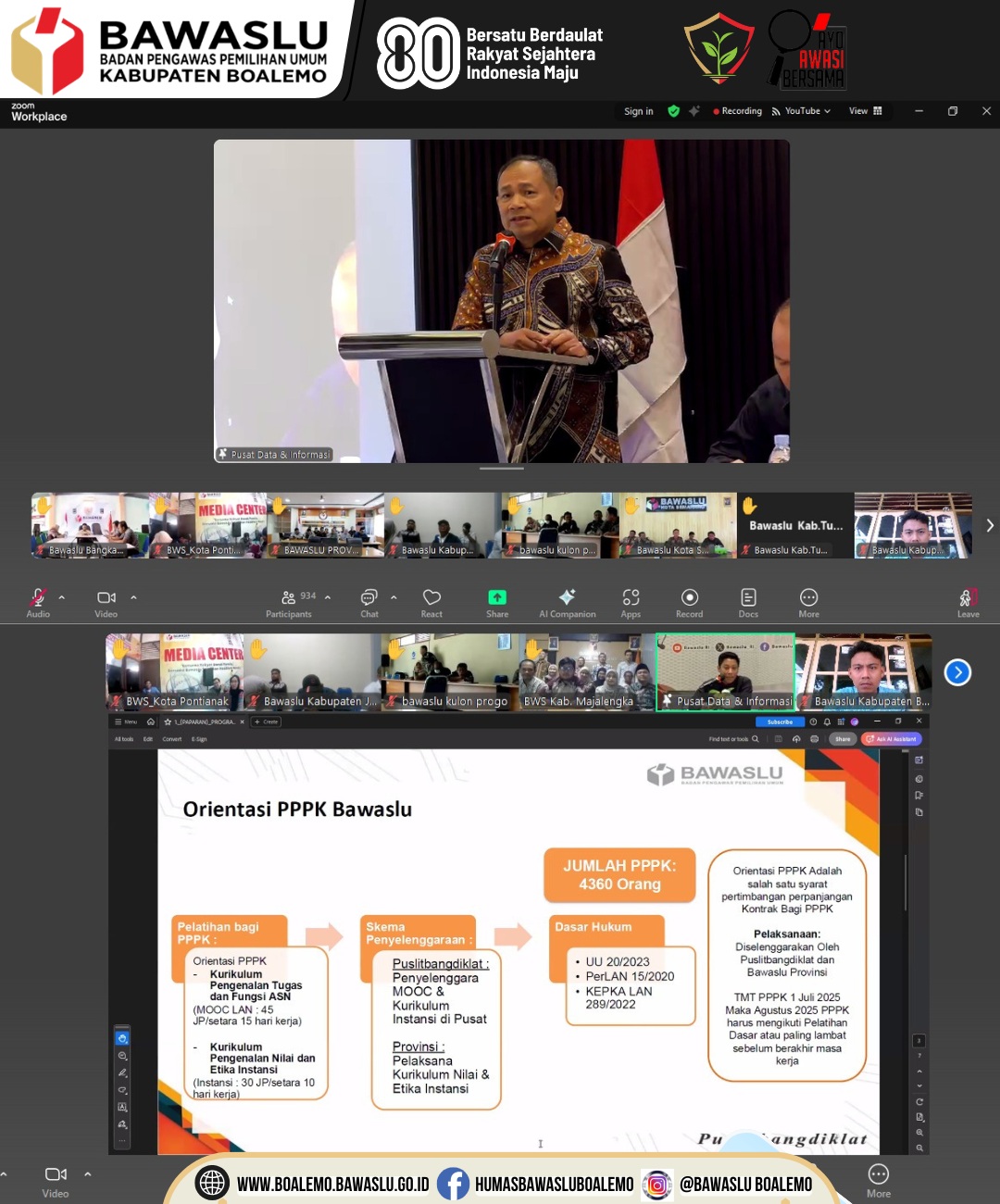Screen dimensions: 1000x1204
Task: Click zoom-out magnifier at bottom right rail
Action: 919,1148
